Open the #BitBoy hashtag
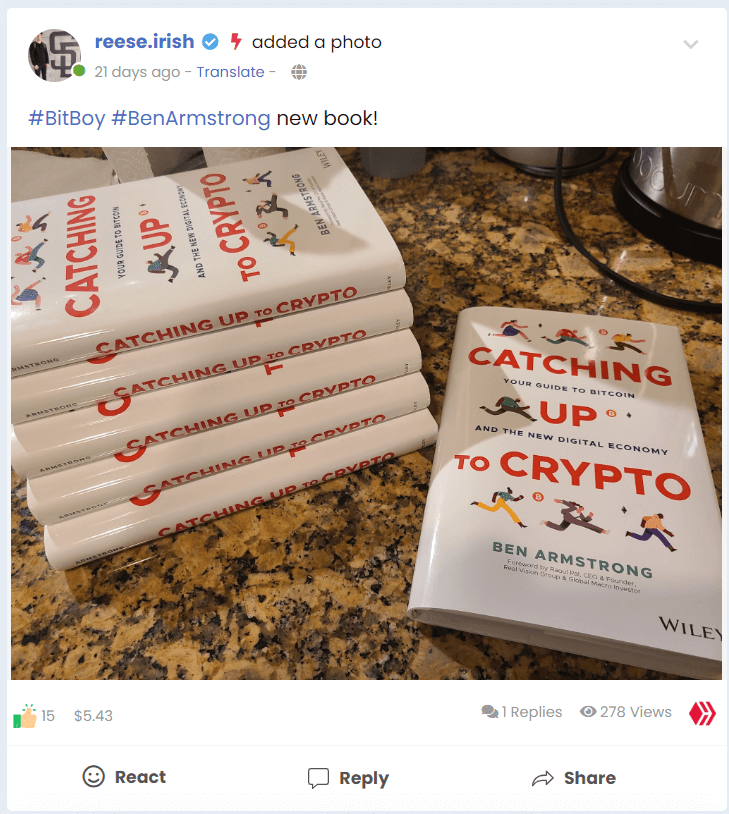The height and width of the screenshot is (814, 729). point(66,118)
